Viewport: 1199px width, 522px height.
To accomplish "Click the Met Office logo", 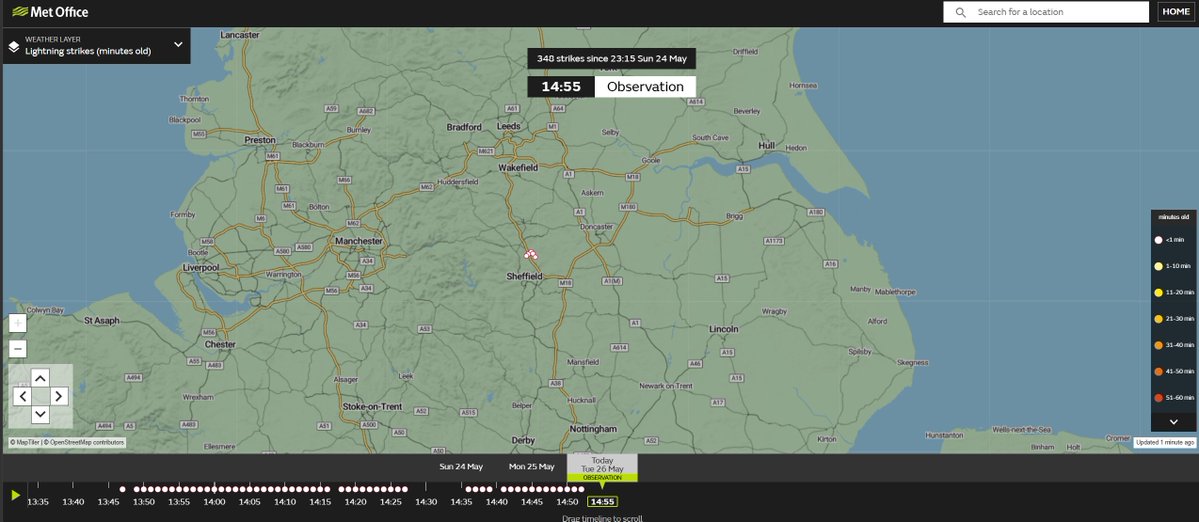I will pos(50,11).
